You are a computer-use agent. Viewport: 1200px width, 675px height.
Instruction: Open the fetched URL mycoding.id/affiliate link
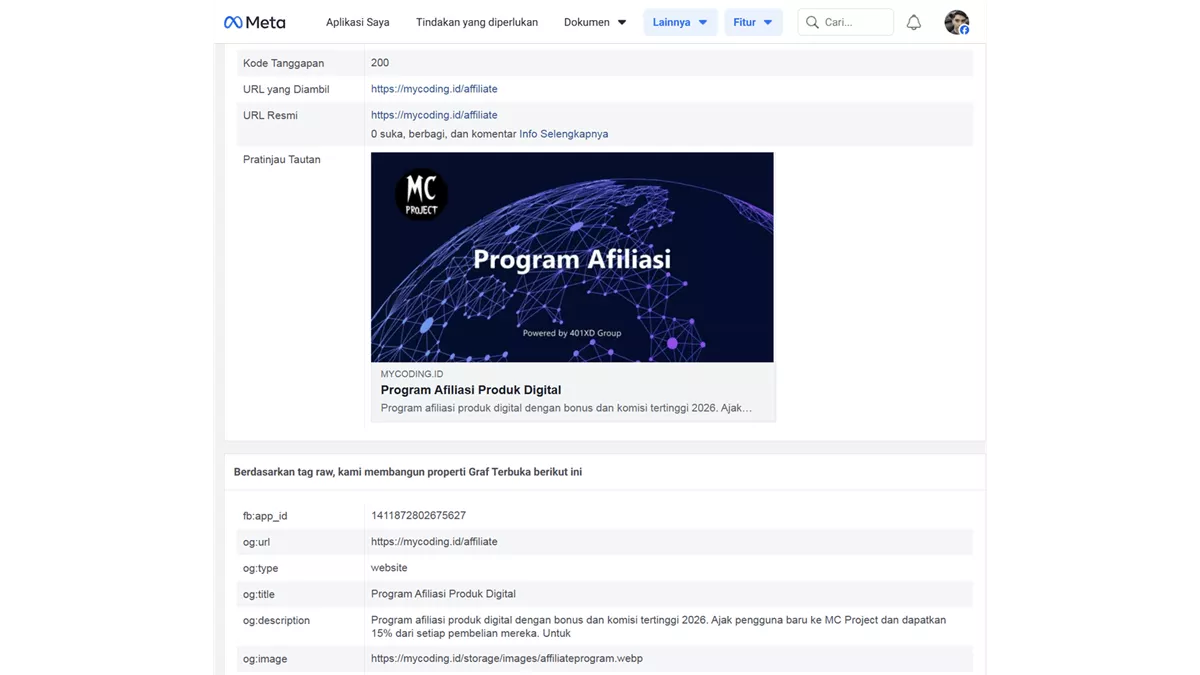434,88
